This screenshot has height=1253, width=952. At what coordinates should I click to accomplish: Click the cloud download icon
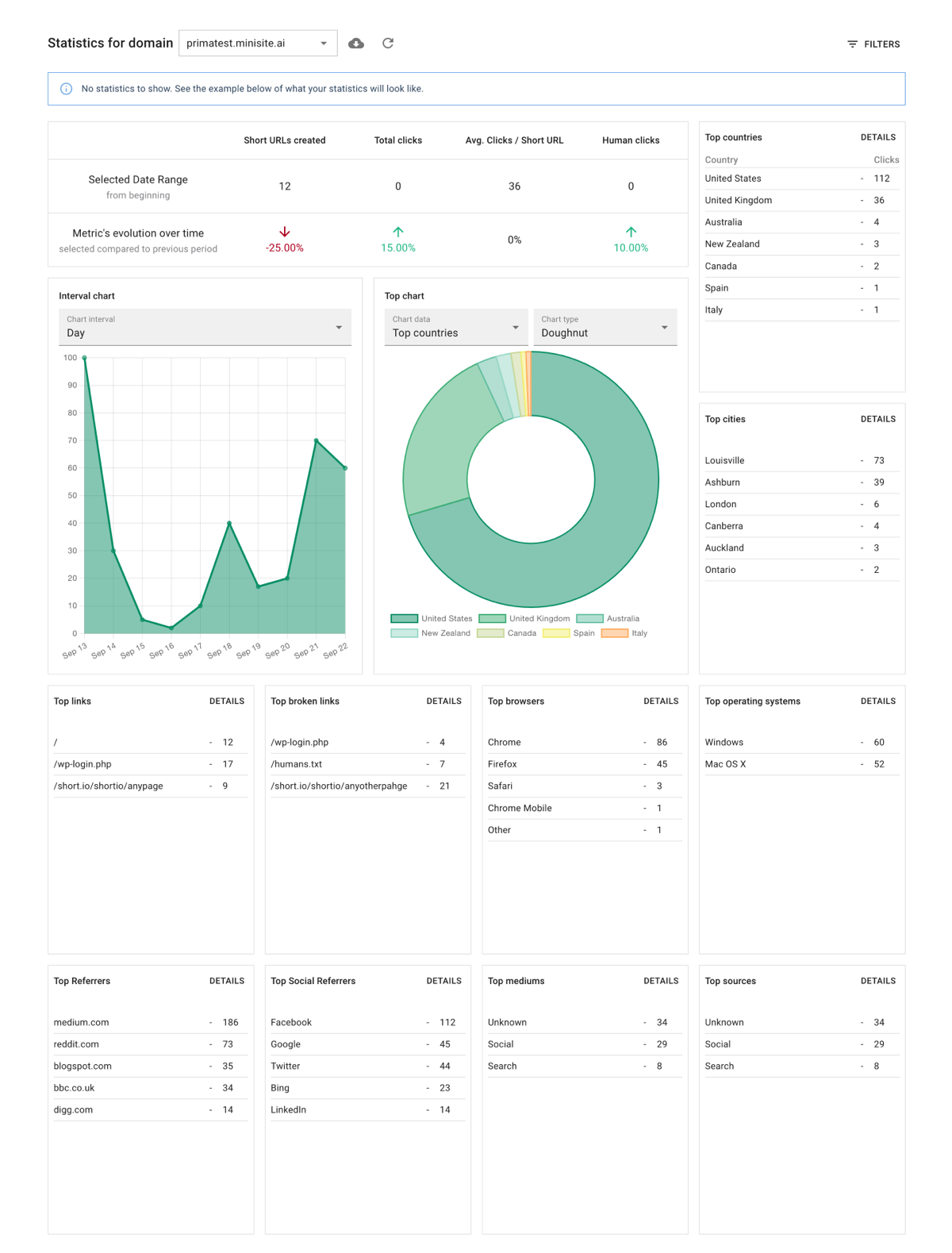(356, 44)
